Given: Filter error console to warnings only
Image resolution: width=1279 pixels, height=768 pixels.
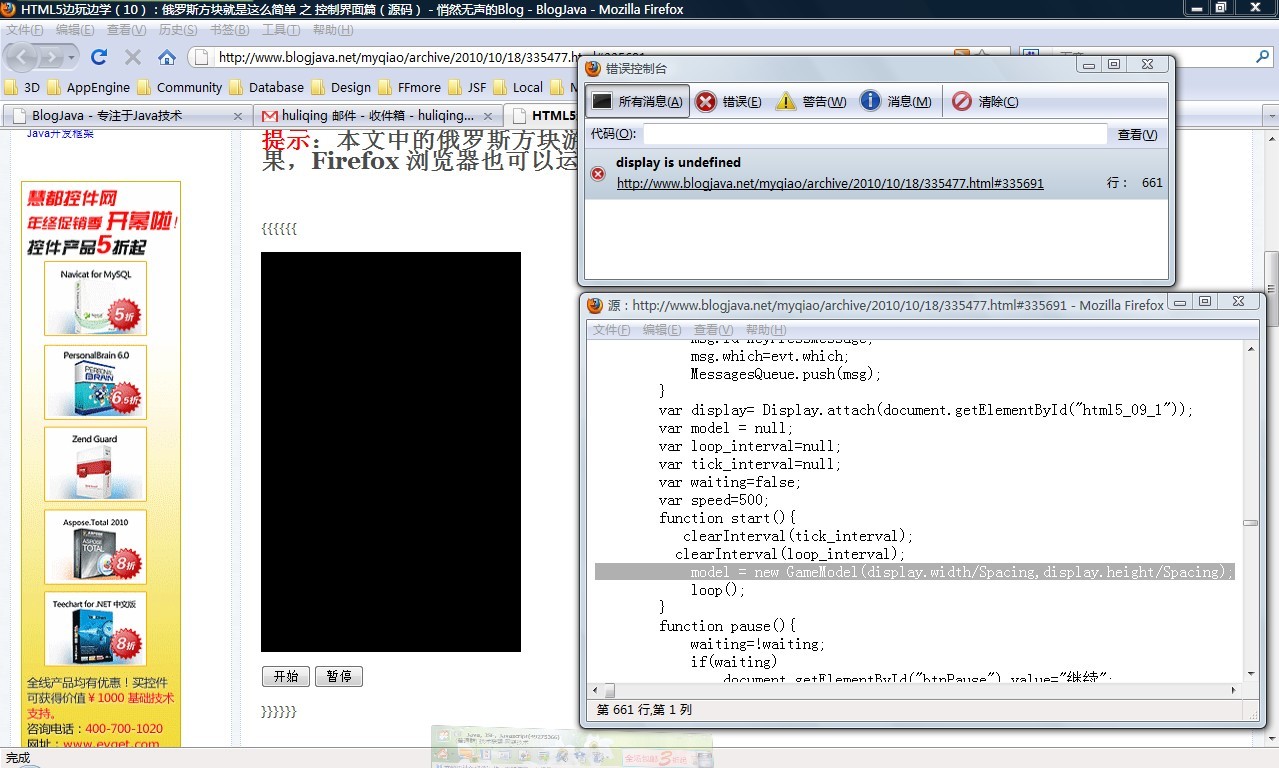Looking at the screenshot, I should pyautogui.click(x=811, y=101).
